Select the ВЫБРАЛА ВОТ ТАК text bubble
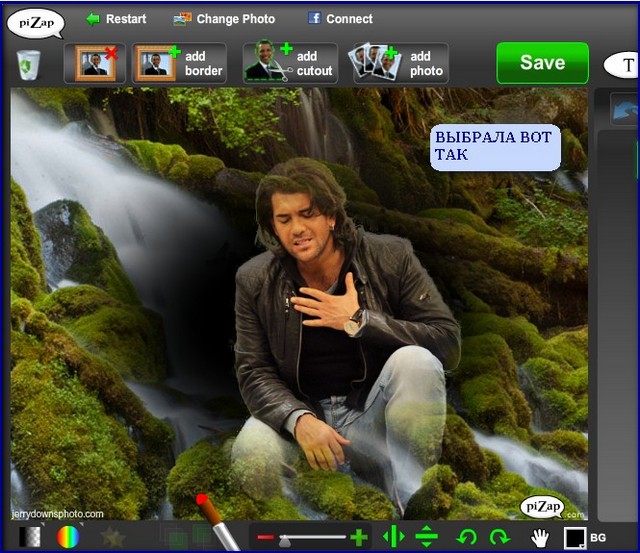640x553 pixels. 495,147
